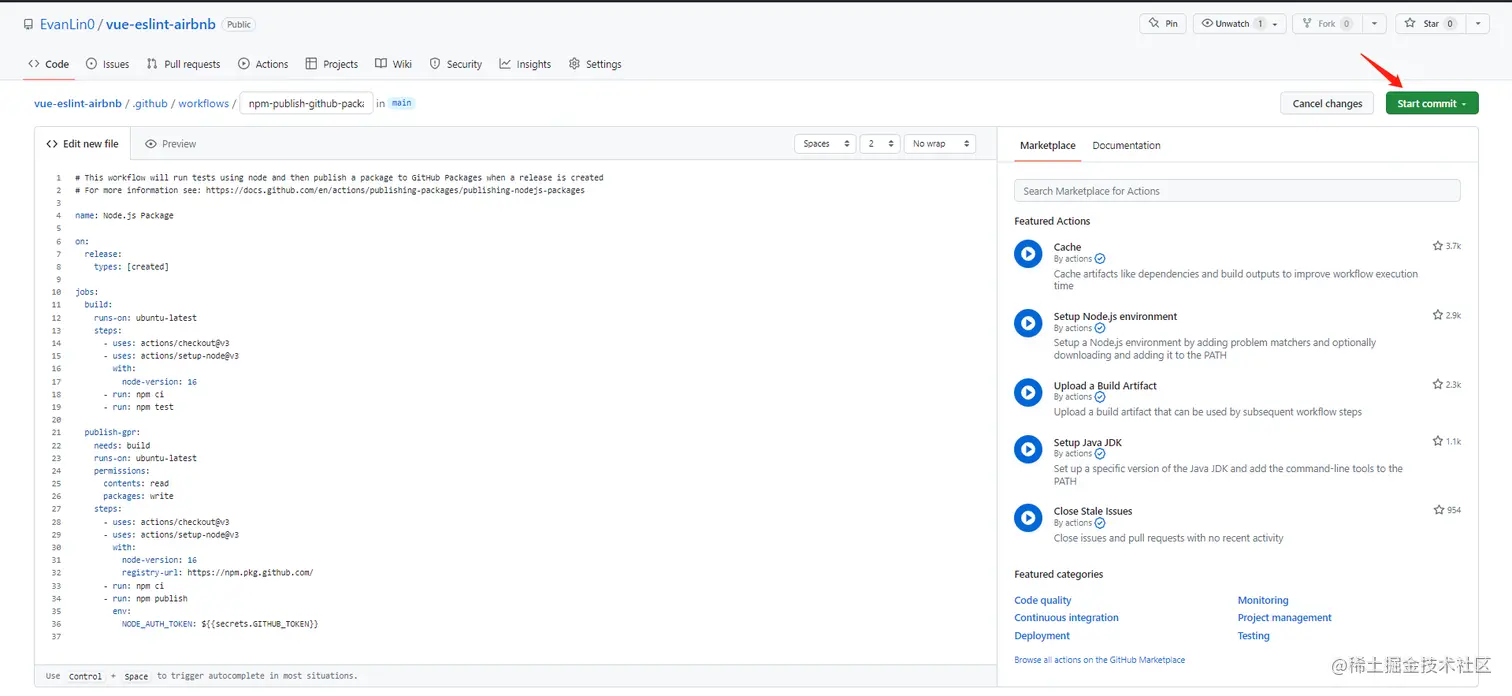Viewport: 1512px width, 696px height.
Task: Click the main branch label
Action: 402,103
